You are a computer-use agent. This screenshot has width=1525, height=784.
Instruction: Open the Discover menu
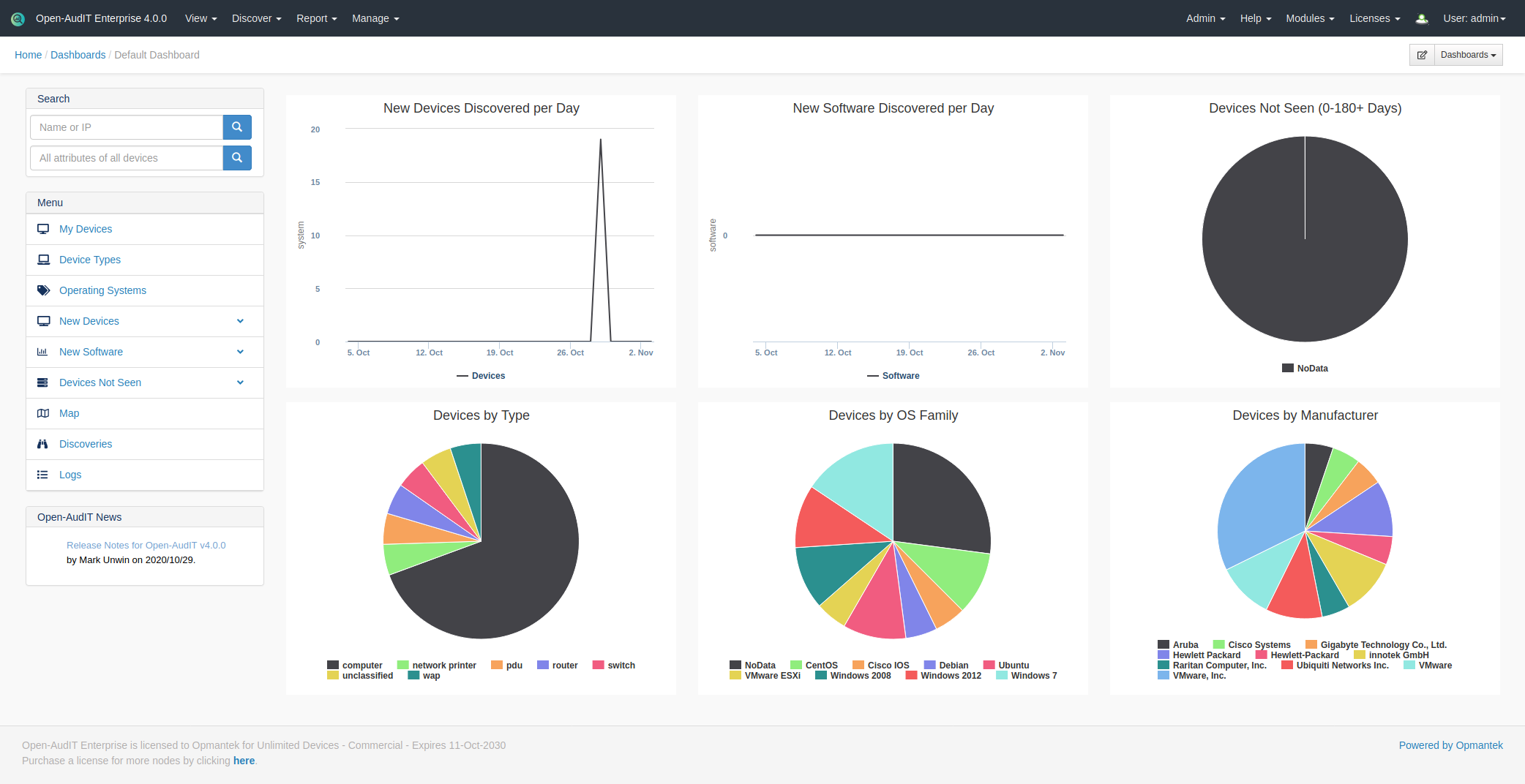click(255, 18)
